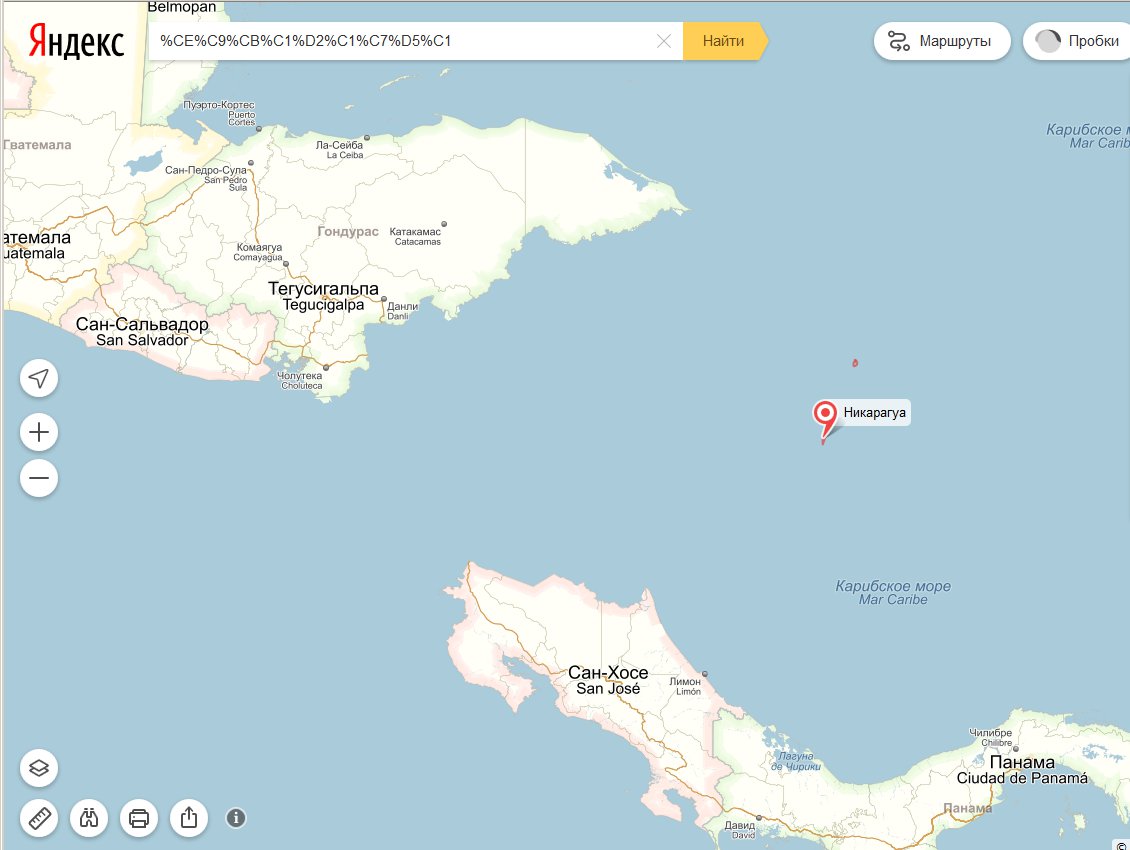Share the map using share icon
1130x850 pixels.
(x=189, y=818)
